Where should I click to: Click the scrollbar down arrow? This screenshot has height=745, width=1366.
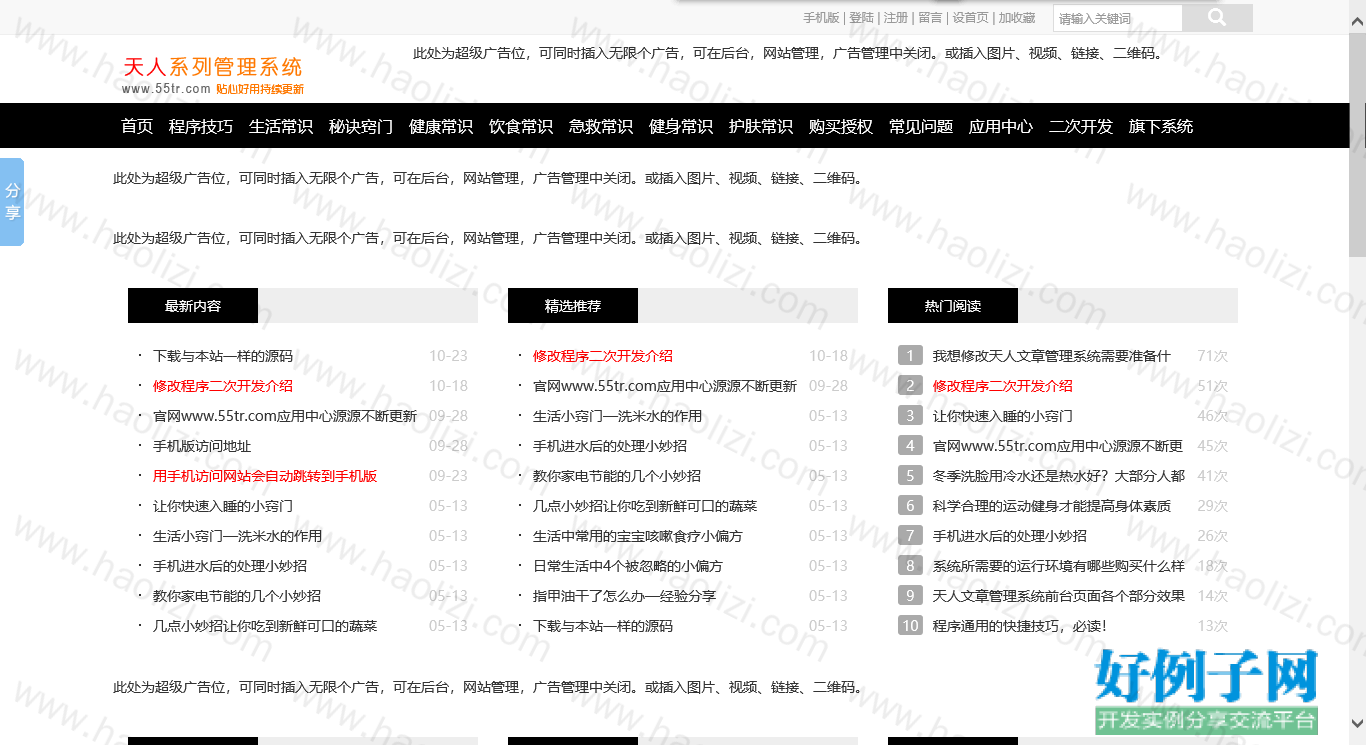(1357, 723)
